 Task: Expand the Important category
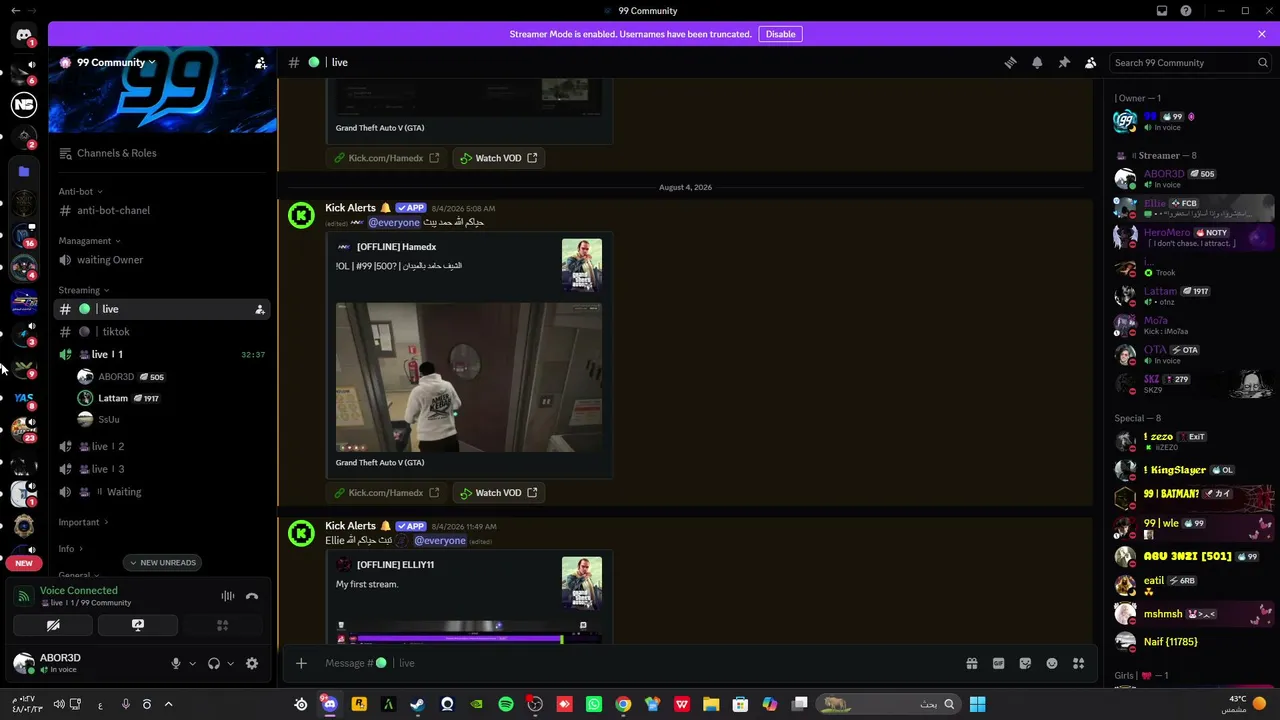[x=83, y=522]
